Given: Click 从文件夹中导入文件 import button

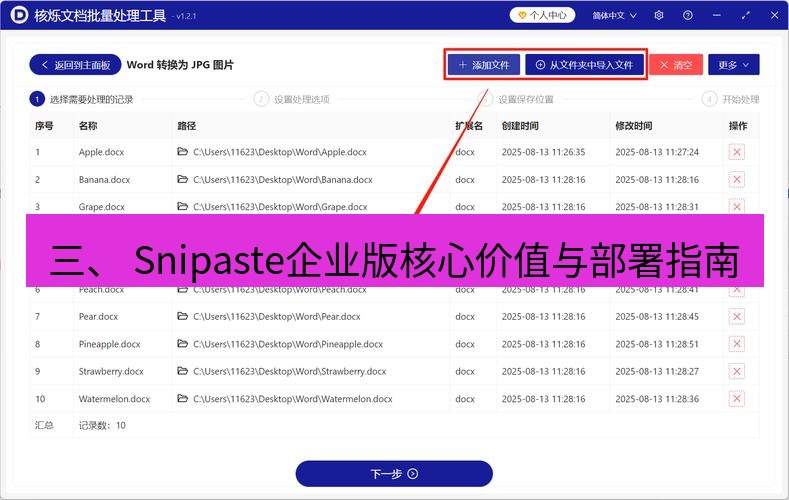Looking at the screenshot, I should (x=584, y=65).
